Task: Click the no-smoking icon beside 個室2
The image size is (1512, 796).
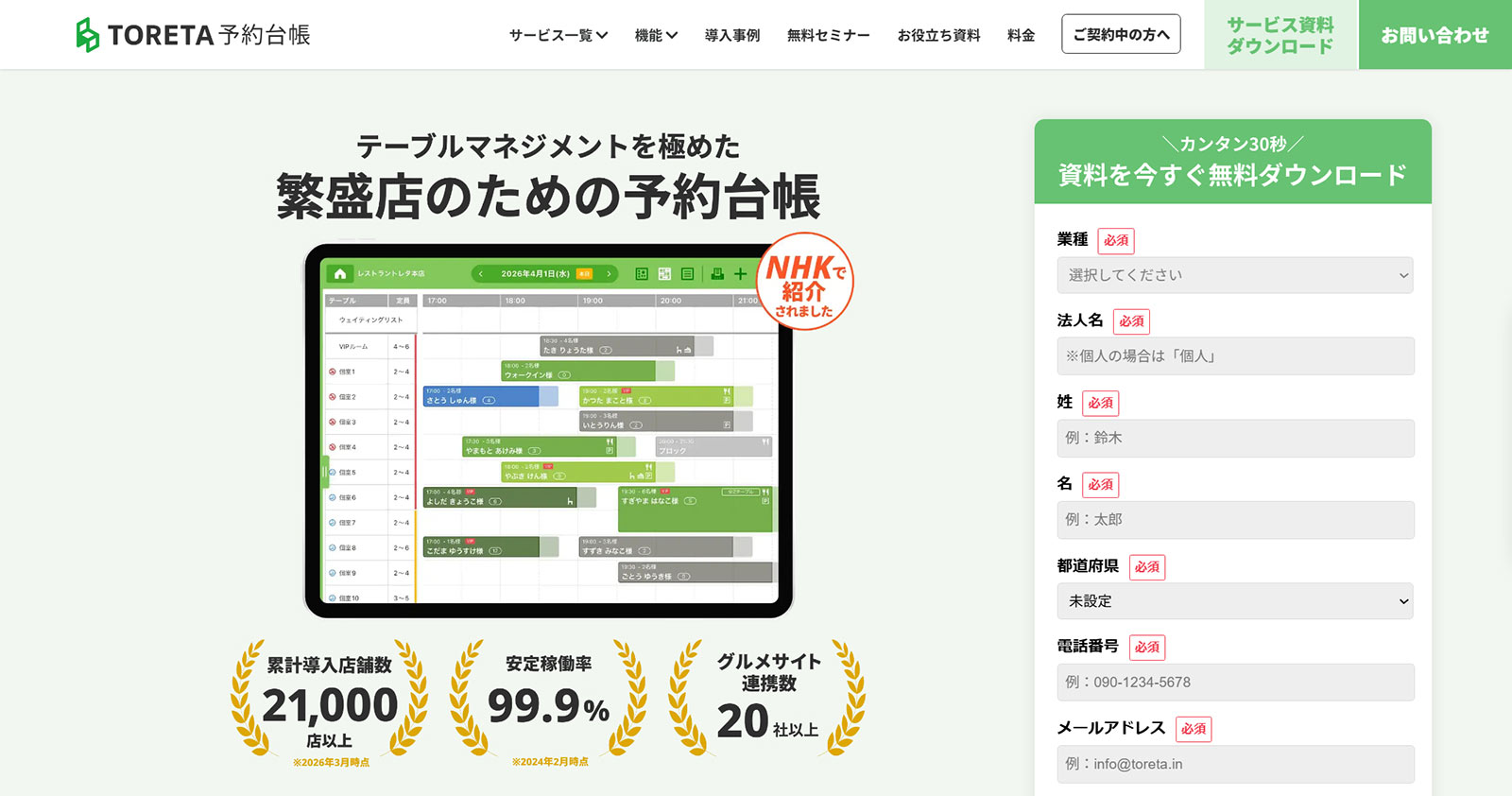Action: 333,397
